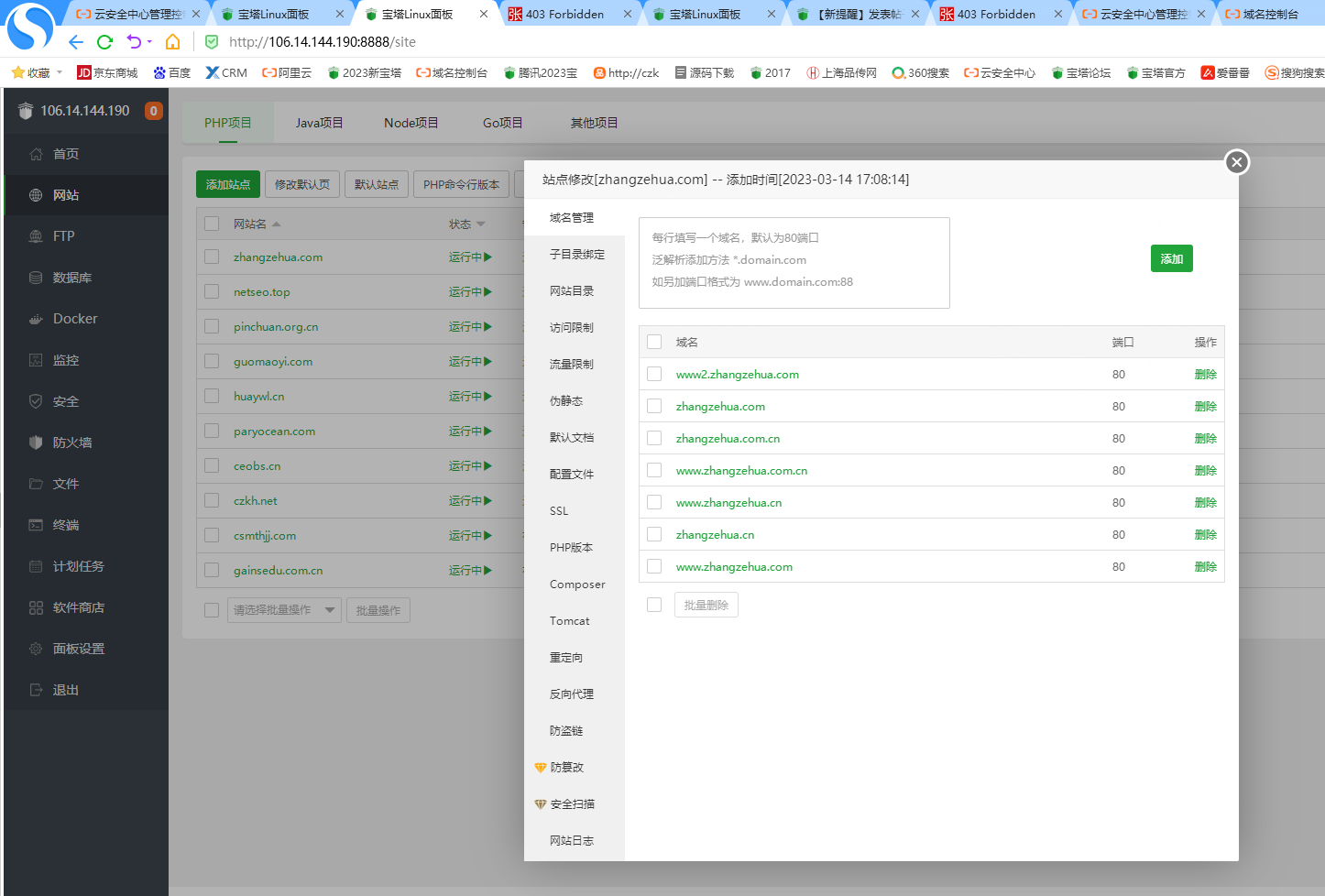Image resolution: width=1325 pixels, height=896 pixels.
Task: Click the 收藏 star bookmark icon
Action: click(17, 72)
